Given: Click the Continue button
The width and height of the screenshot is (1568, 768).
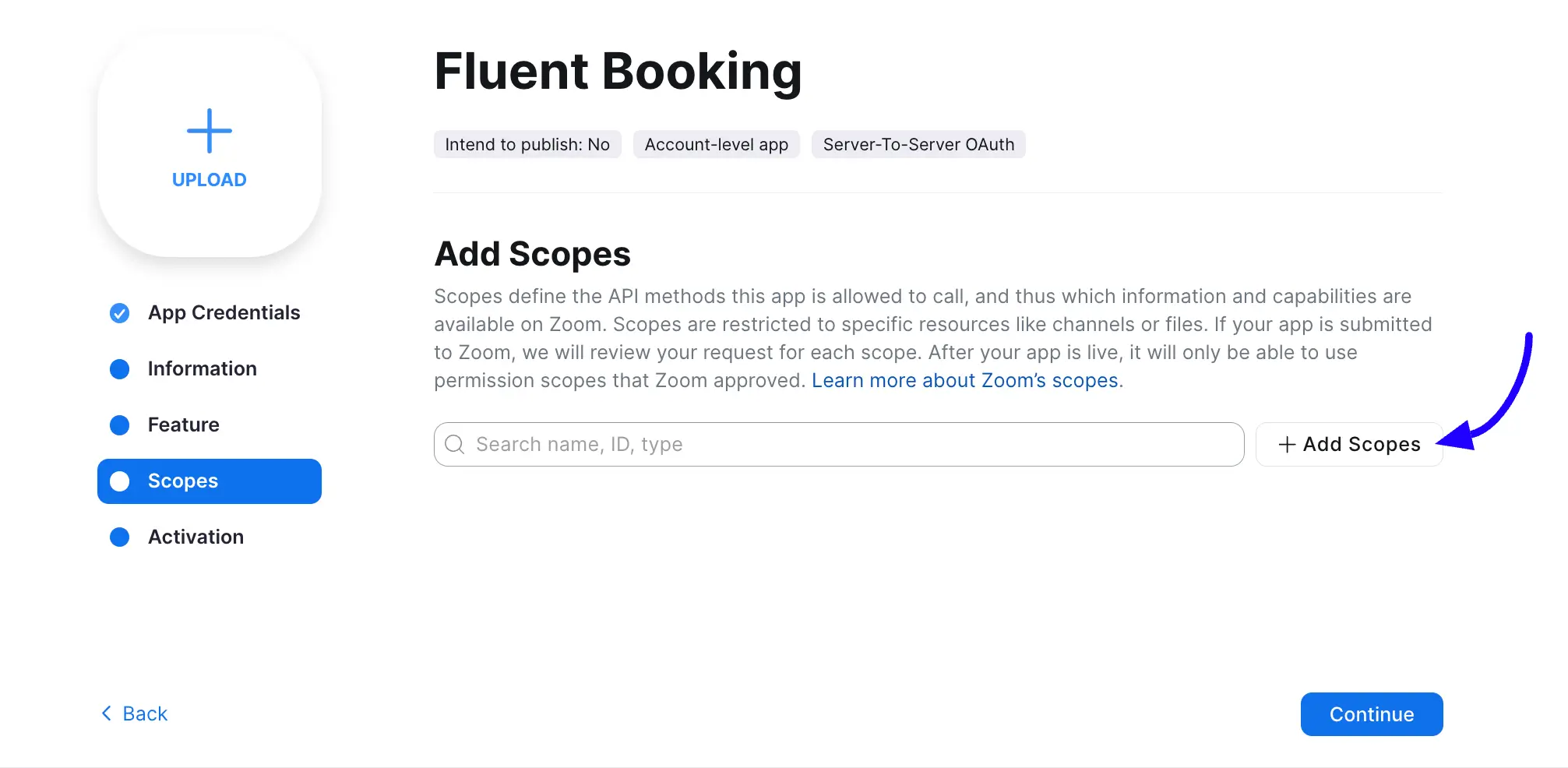Looking at the screenshot, I should tap(1372, 714).
